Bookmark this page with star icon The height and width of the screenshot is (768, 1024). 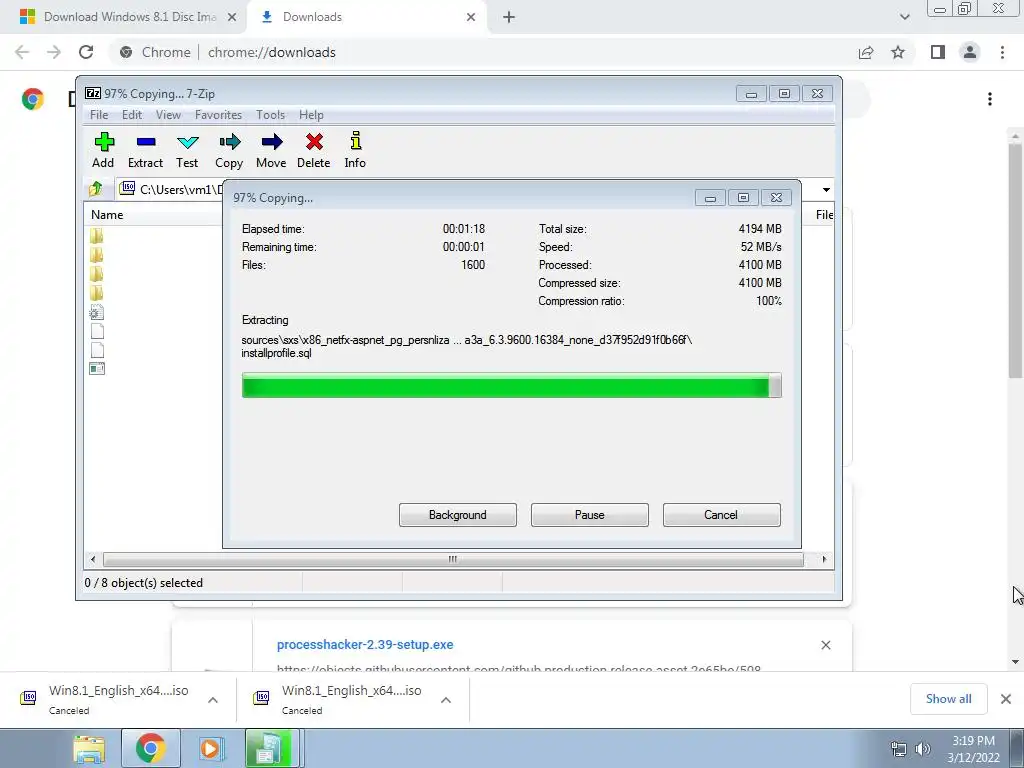pyautogui.click(x=898, y=52)
